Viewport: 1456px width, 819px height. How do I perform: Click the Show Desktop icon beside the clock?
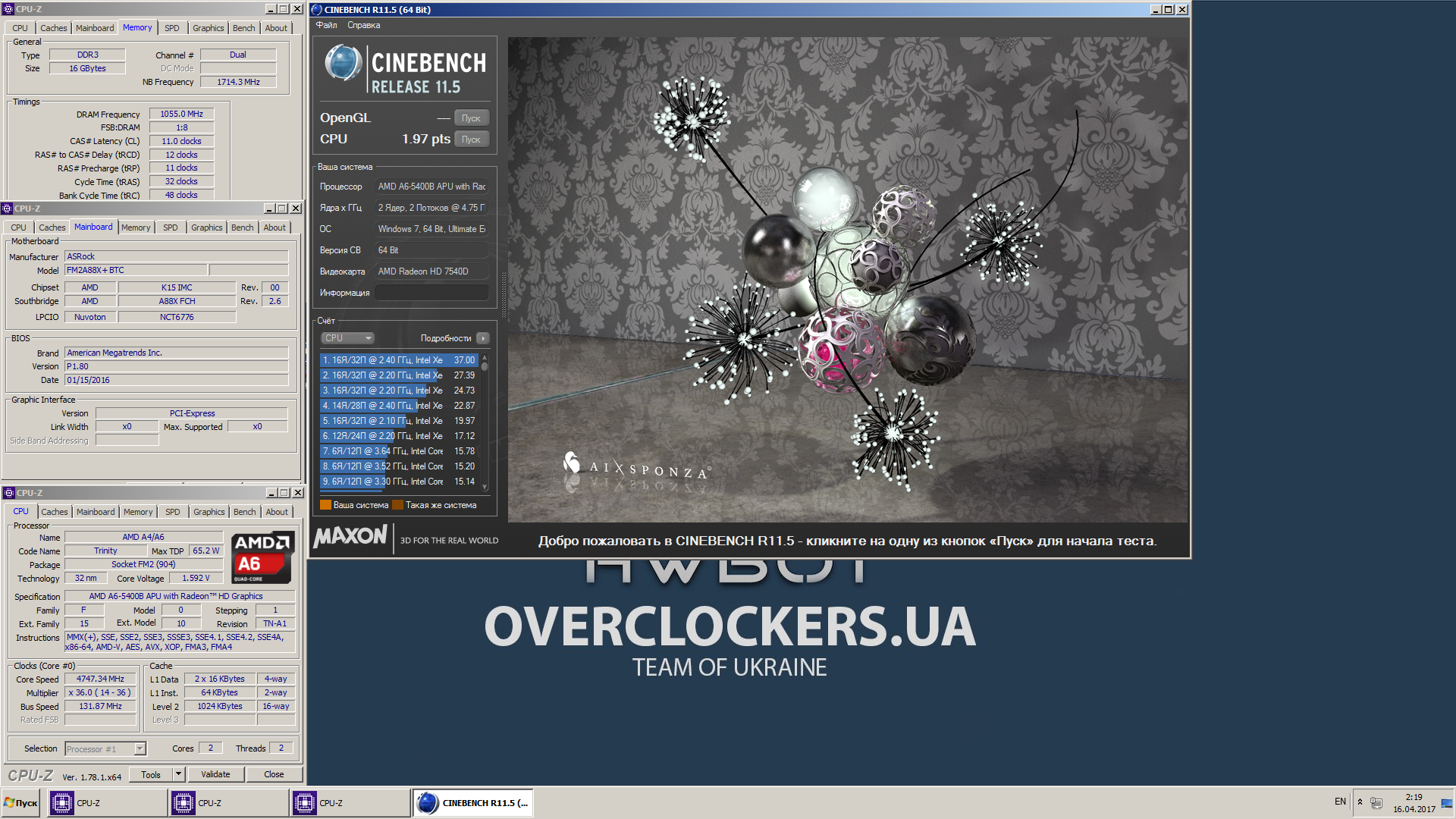pyautogui.click(x=1447, y=802)
